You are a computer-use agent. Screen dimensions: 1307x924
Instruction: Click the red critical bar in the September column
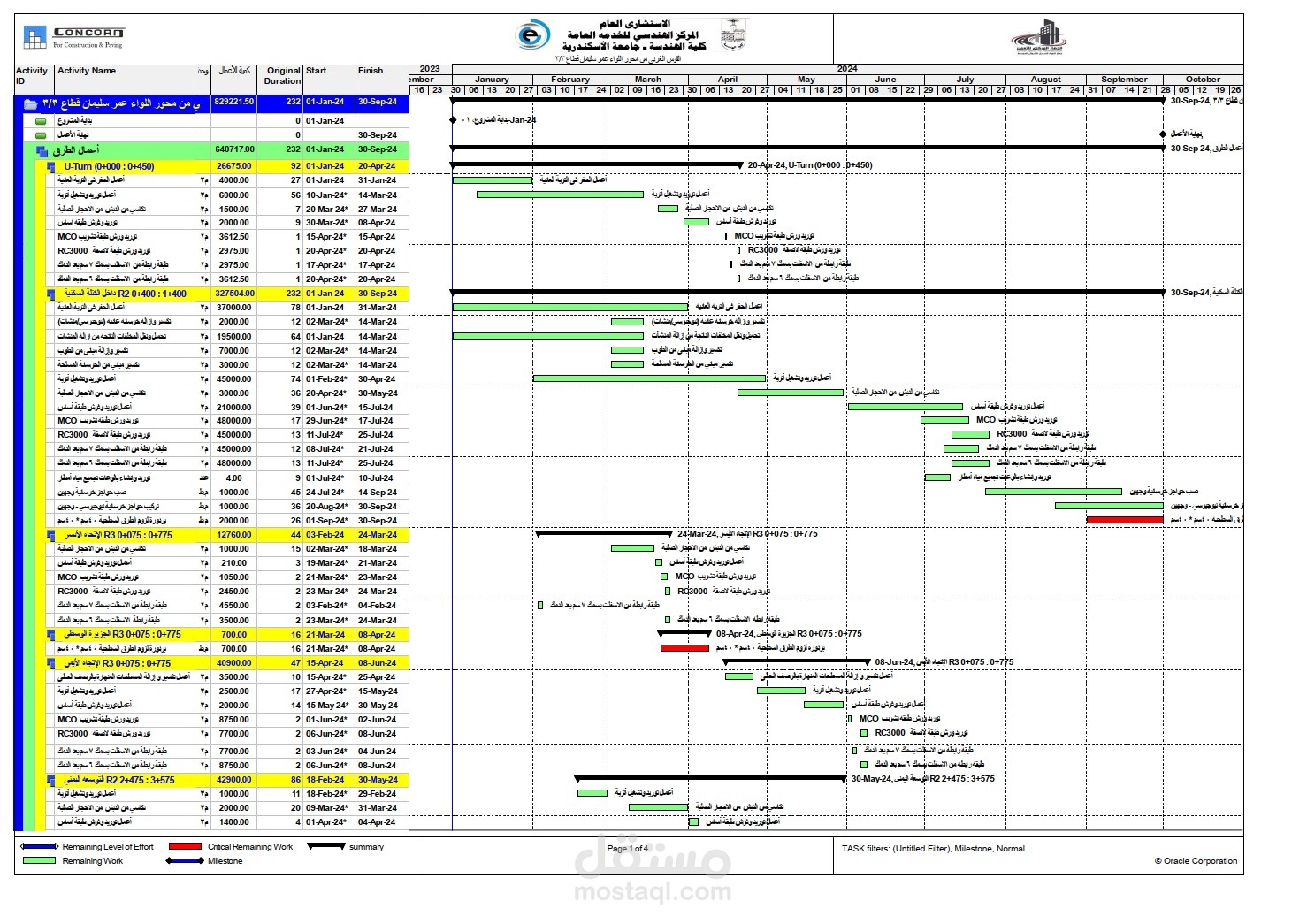(x=1125, y=520)
